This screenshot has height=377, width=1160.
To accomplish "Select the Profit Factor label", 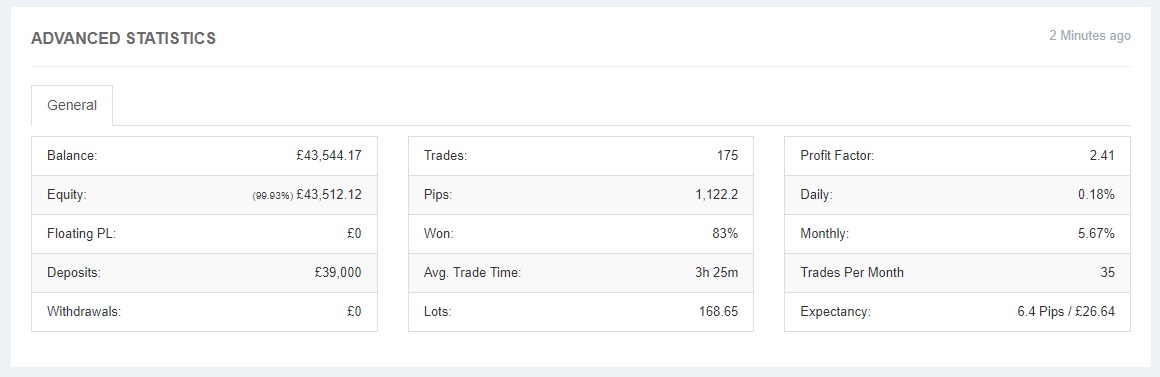I will [x=837, y=156].
